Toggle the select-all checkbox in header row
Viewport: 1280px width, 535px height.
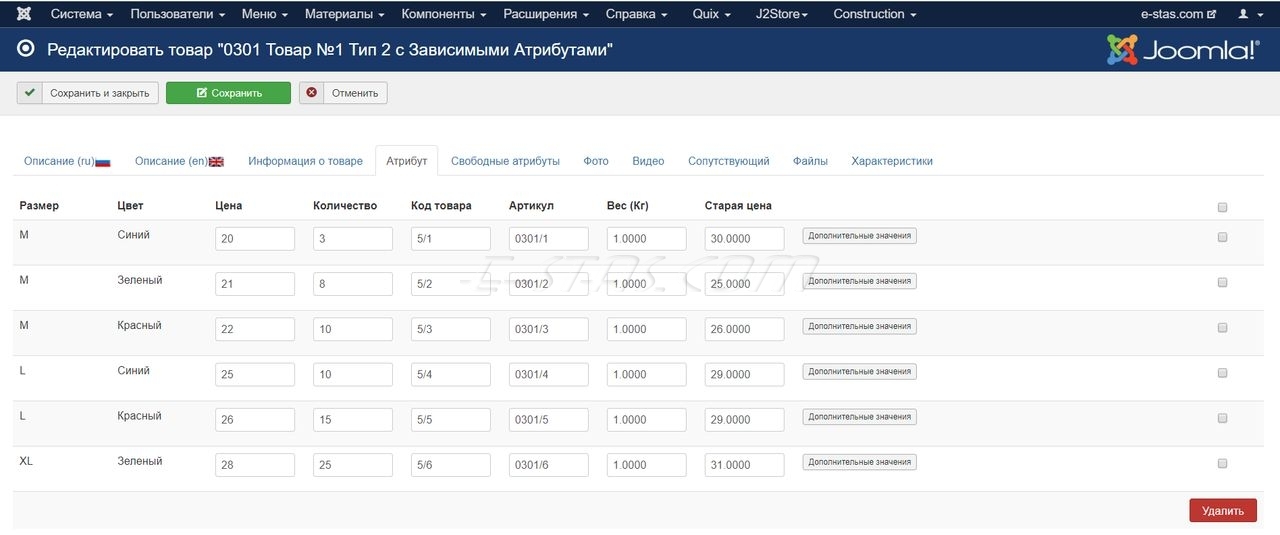1222,208
